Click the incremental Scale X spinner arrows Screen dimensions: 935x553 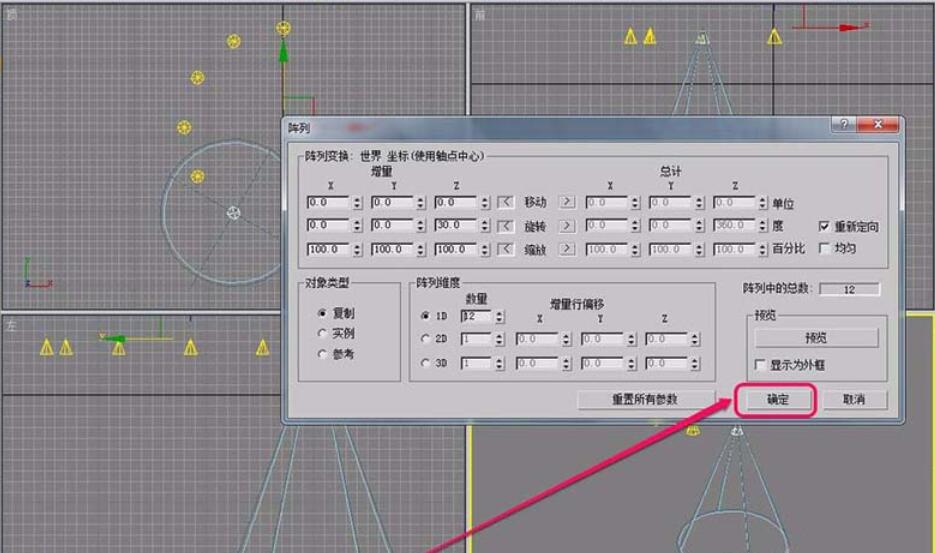pos(357,249)
